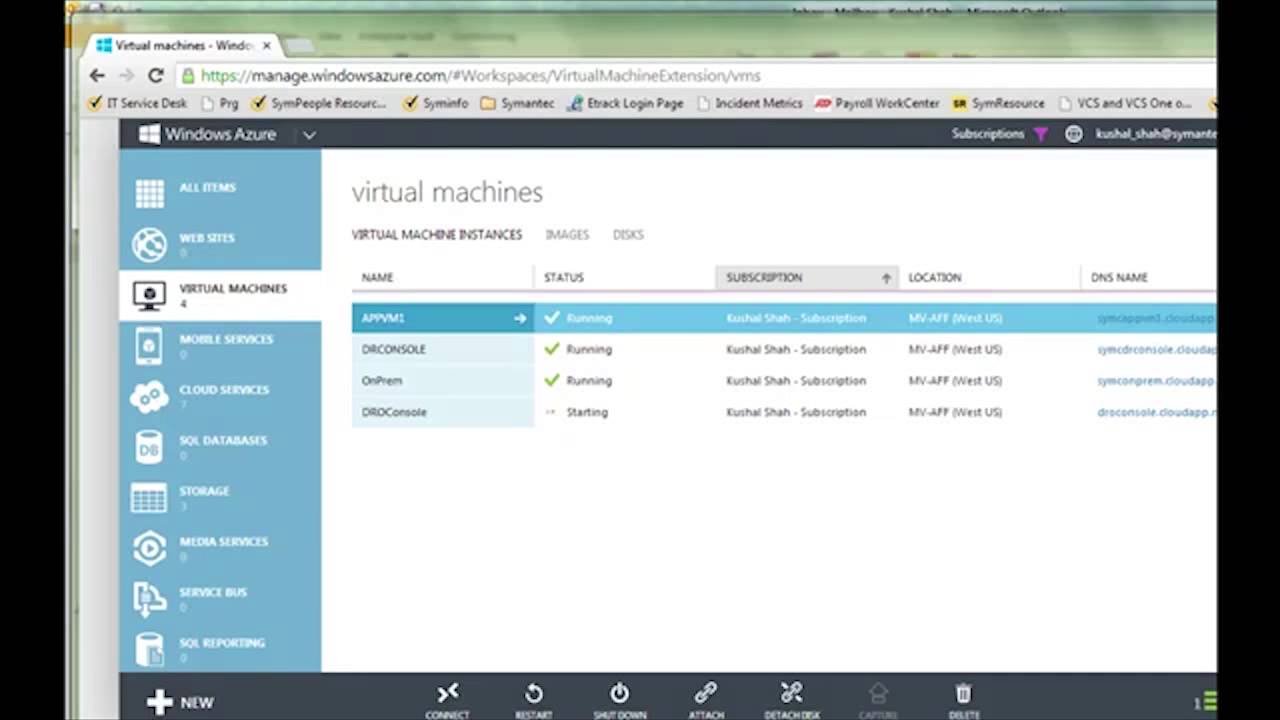Image resolution: width=1280 pixels, height=720 pixels.
Task: Open IT Service Desk bookmark
Action: 137,103
